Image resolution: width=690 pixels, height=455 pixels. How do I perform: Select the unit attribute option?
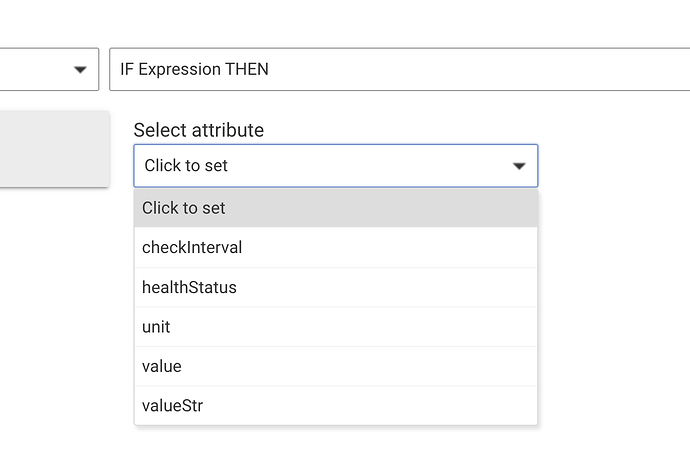(x=336, y=327)
